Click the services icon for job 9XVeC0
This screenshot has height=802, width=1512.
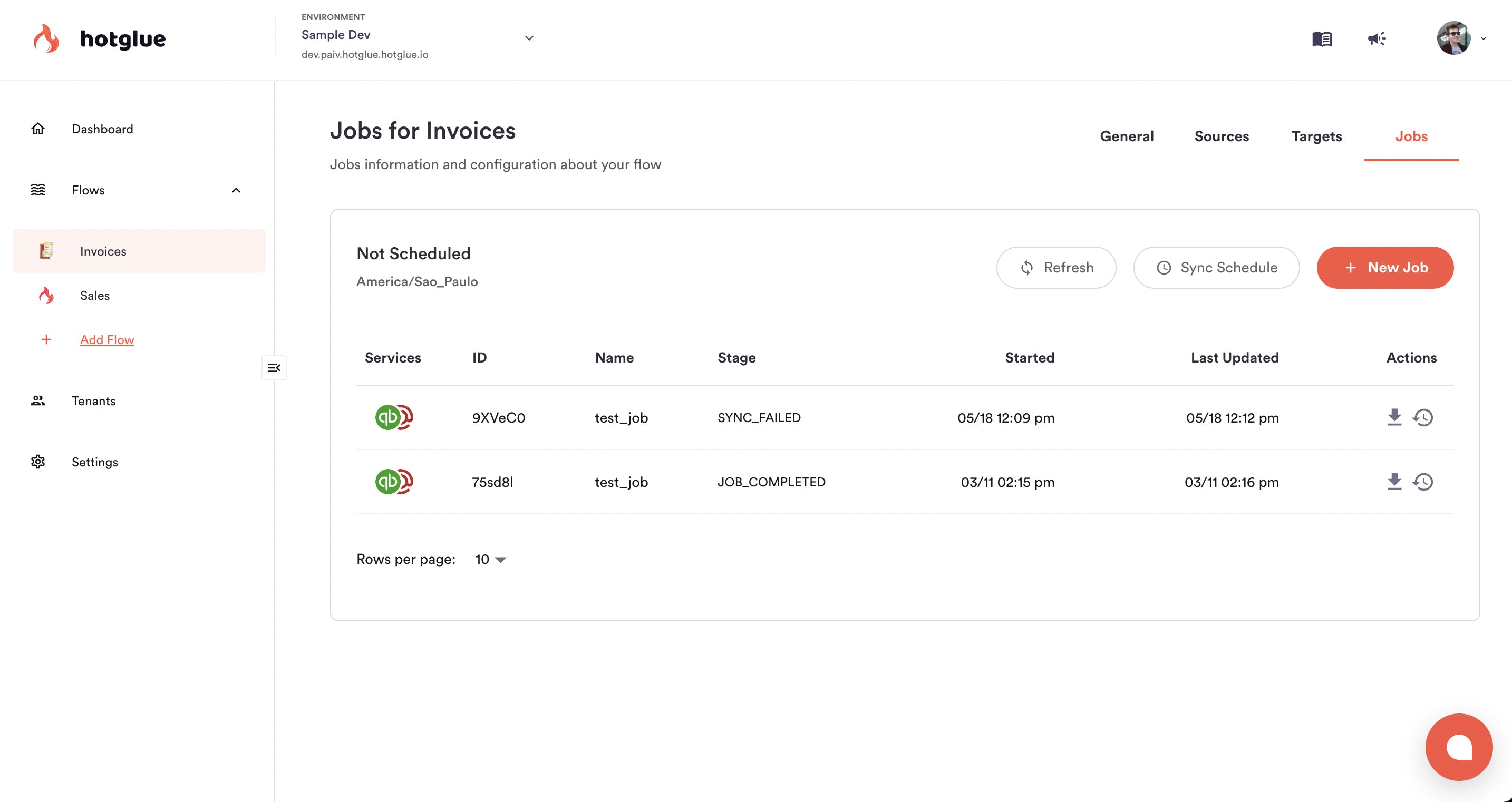point(394,417)
